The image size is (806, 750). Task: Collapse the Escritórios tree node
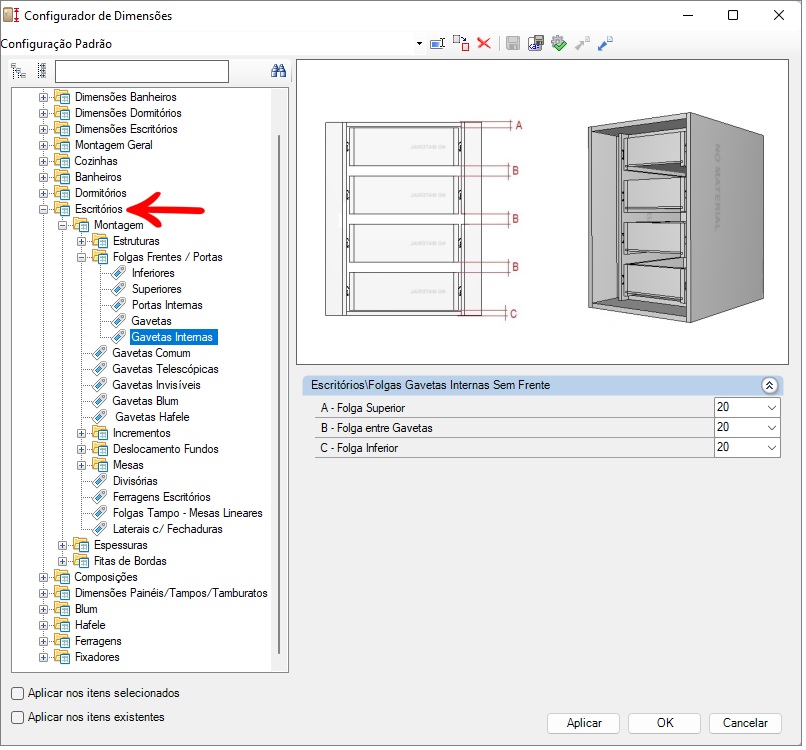pos(43,209)
